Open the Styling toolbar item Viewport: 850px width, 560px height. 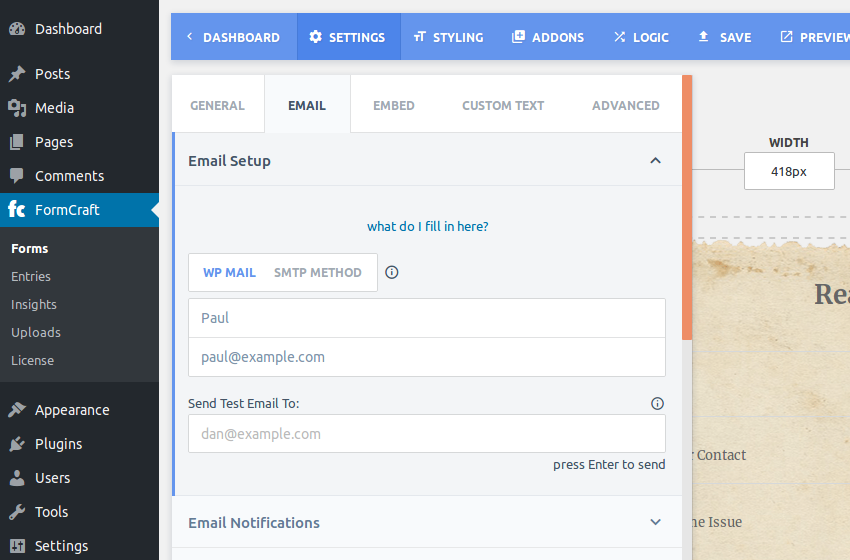click(x=448, y=37)
